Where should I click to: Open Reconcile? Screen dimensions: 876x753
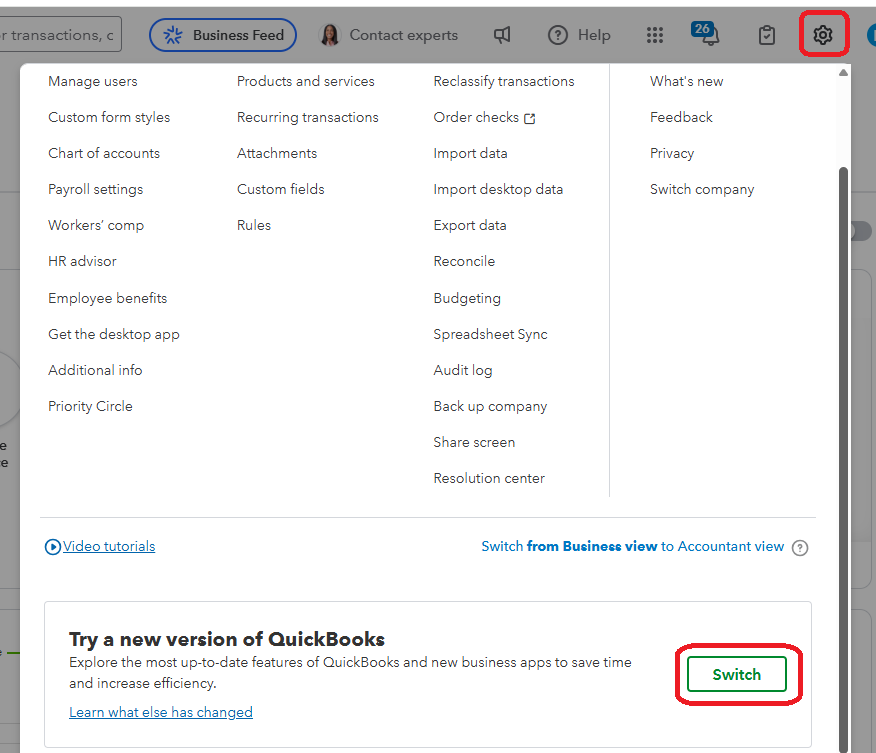point(464,261)
